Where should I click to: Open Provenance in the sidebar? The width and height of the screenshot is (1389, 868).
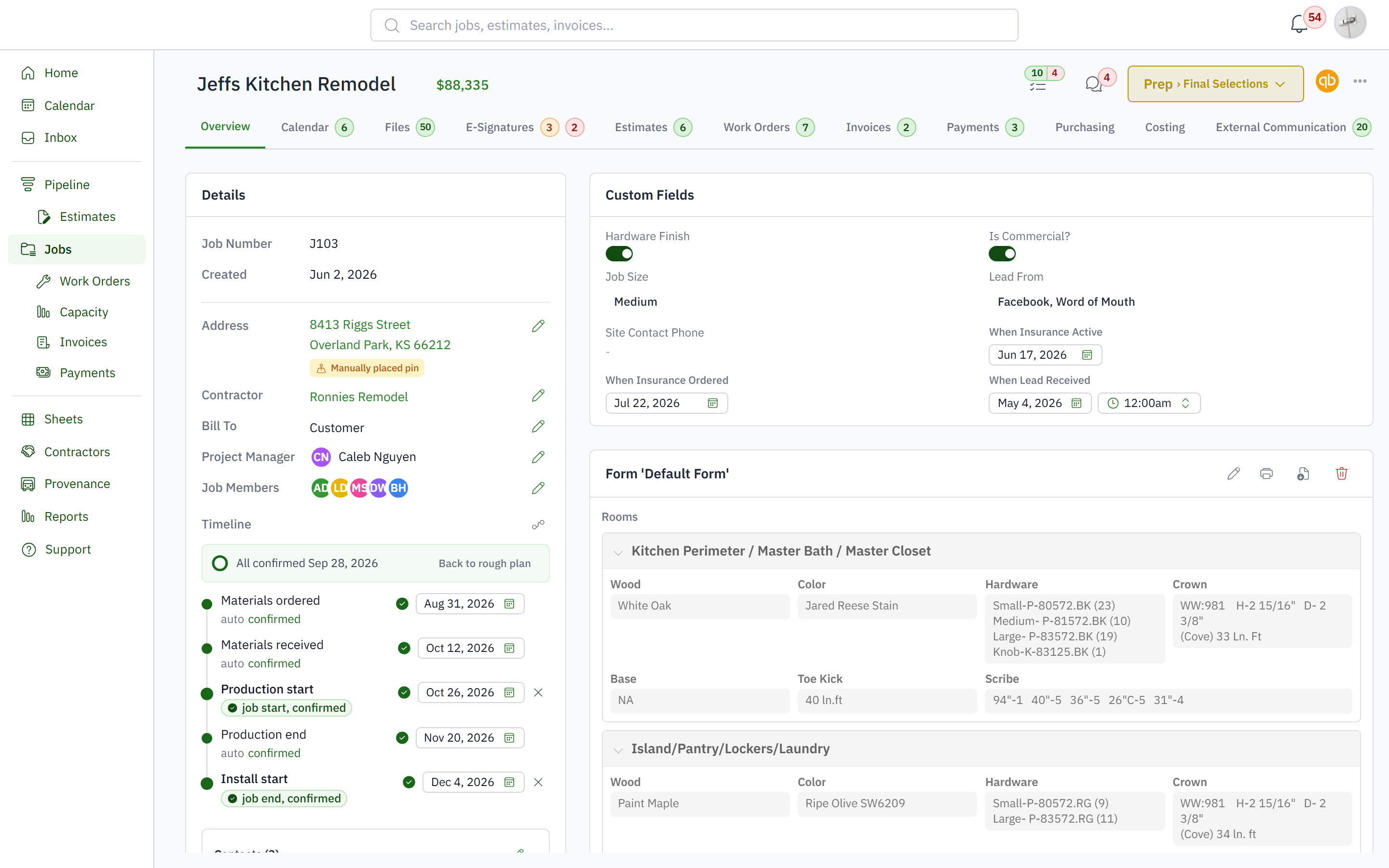[77, 483]
